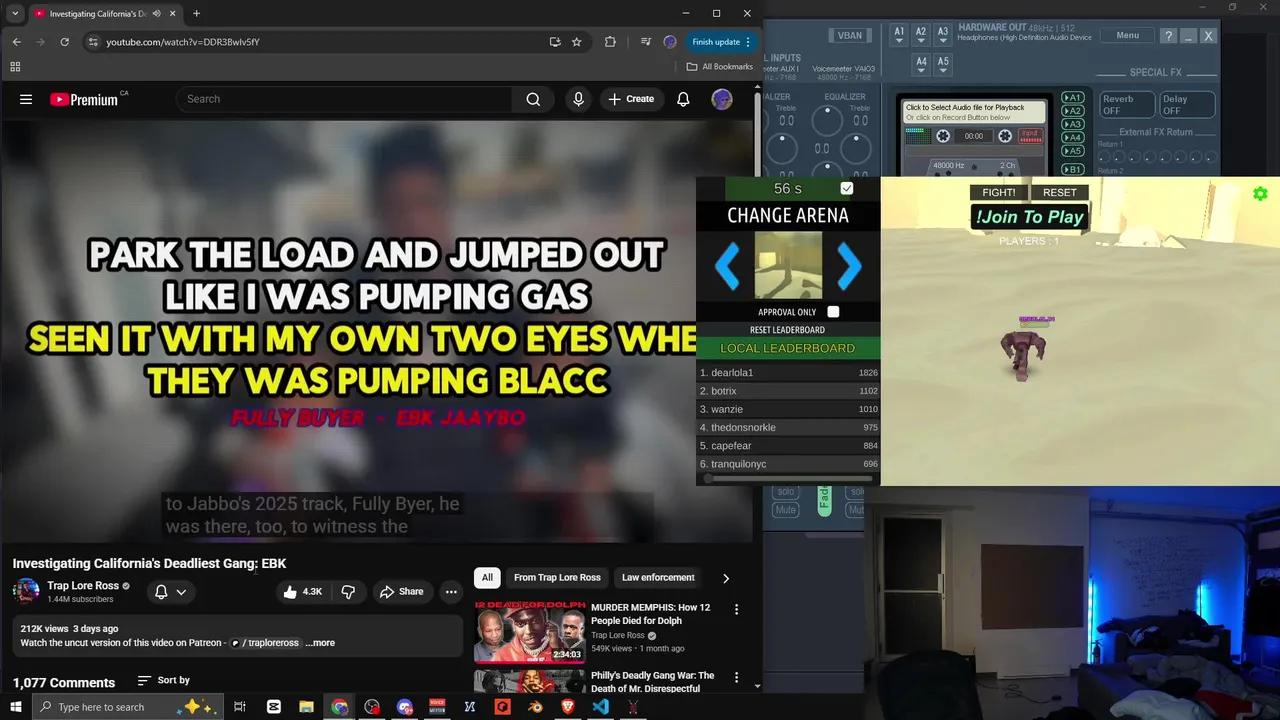Reload the page in Chrome
The height and width of the screenshot is (720, 1280).
click(x=65, y=42)
